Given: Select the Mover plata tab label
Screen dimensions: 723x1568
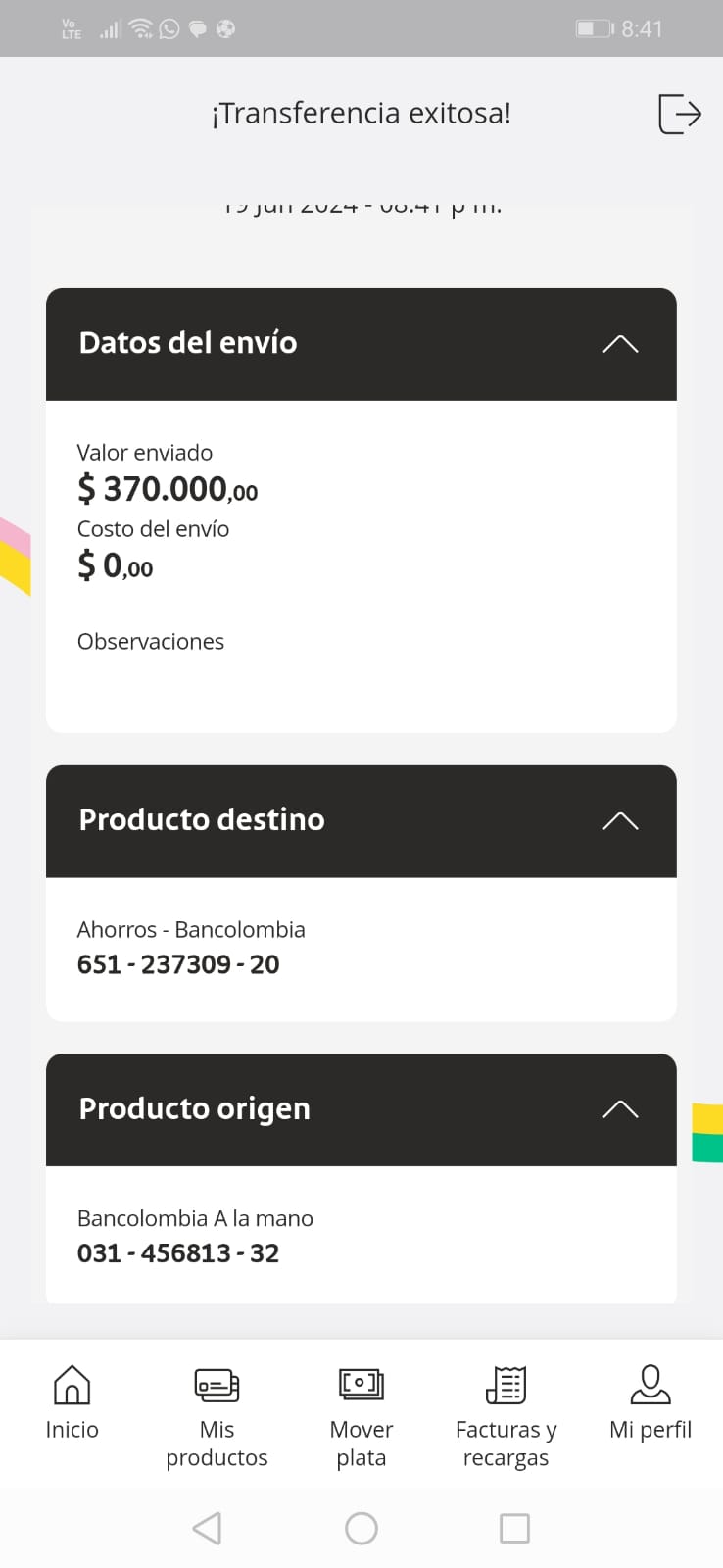Looking at the screenshot, I should pyautogui.click(x=361, y=1444).
